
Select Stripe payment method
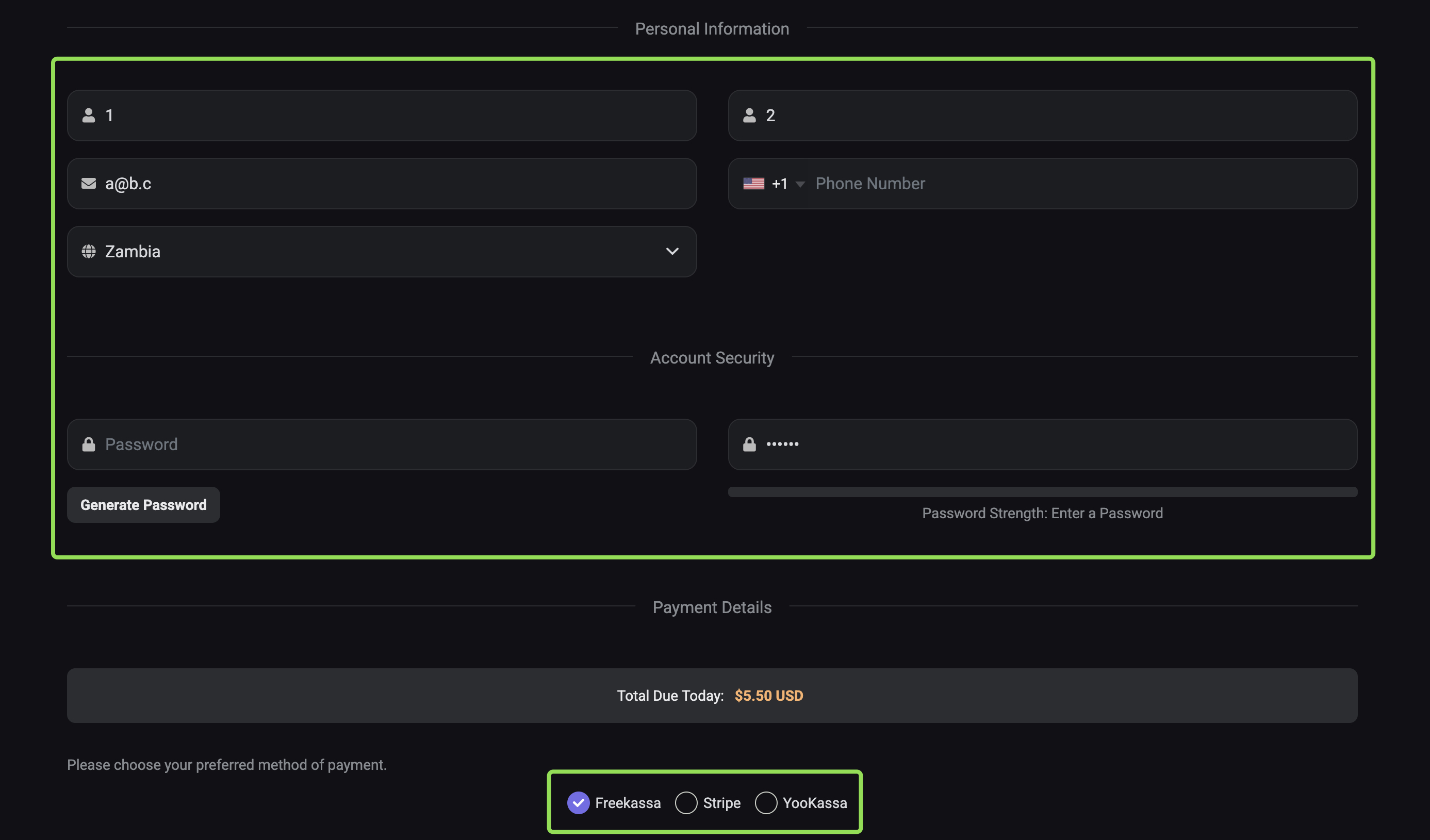[686, 803]
